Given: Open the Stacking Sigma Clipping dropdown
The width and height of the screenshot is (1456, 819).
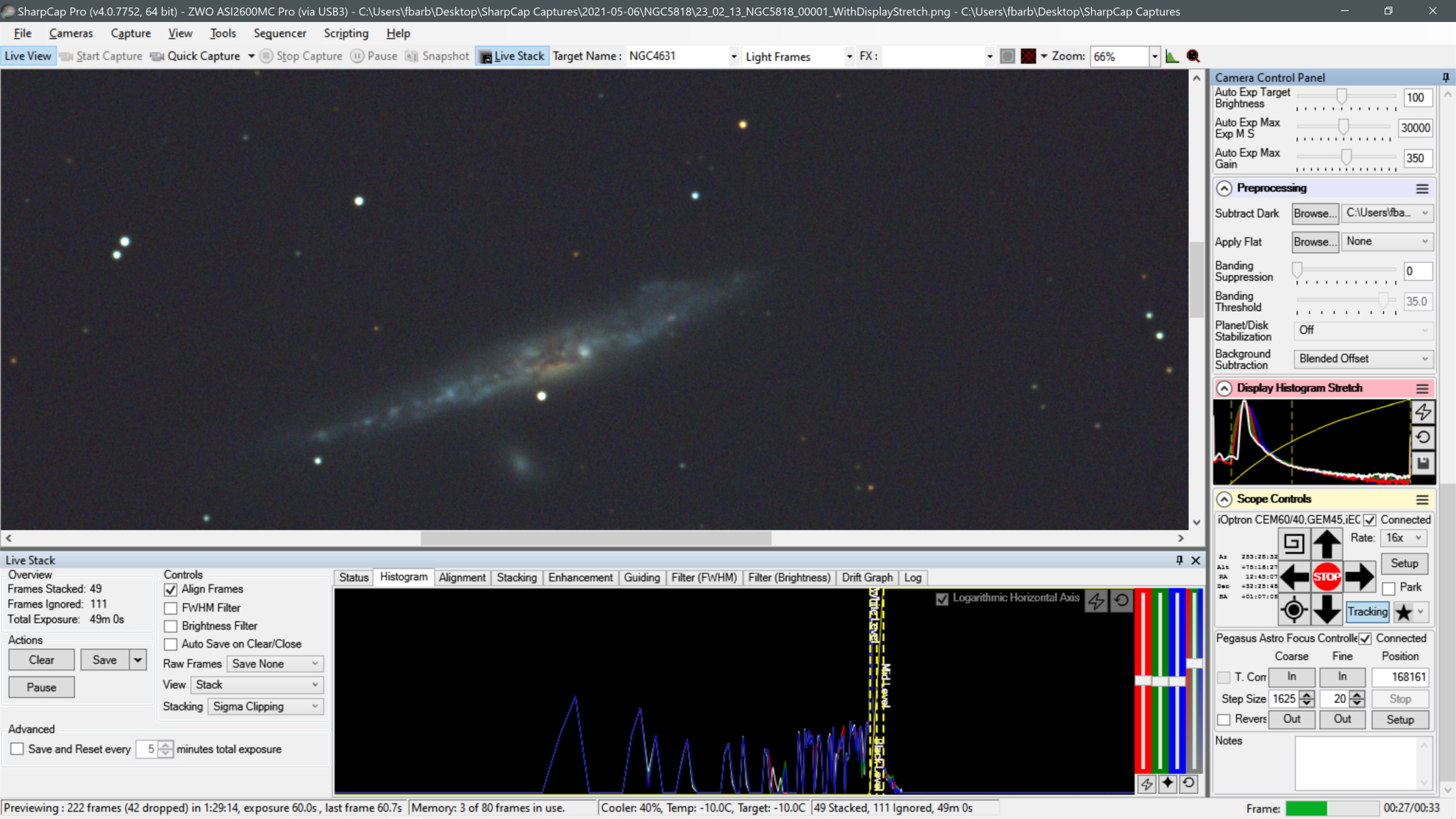Looking at the screenshot, I should click(265, 707).
